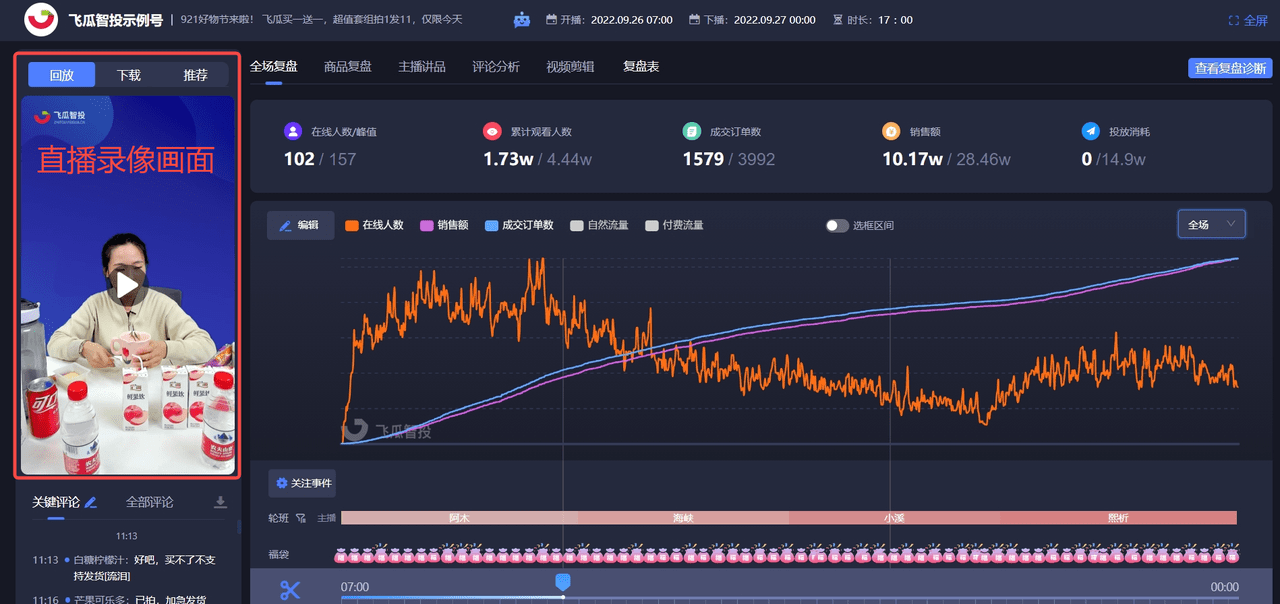The image size is (1280, 604).
Task: Click the first 福袋 lucky bag icon
Action: [x=341, y=555]
